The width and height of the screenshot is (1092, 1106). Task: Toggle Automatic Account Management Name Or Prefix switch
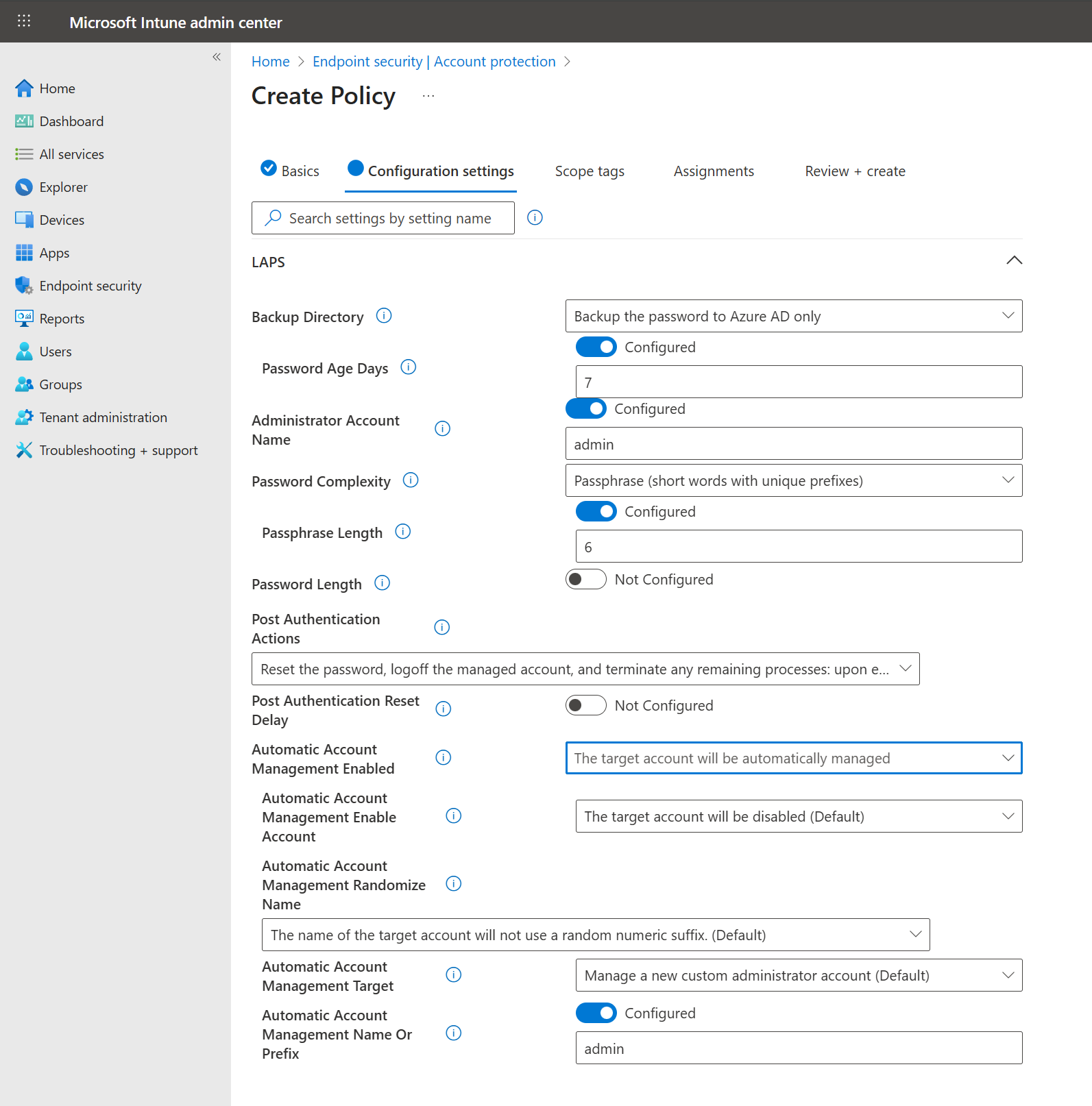pos(596,1013)
